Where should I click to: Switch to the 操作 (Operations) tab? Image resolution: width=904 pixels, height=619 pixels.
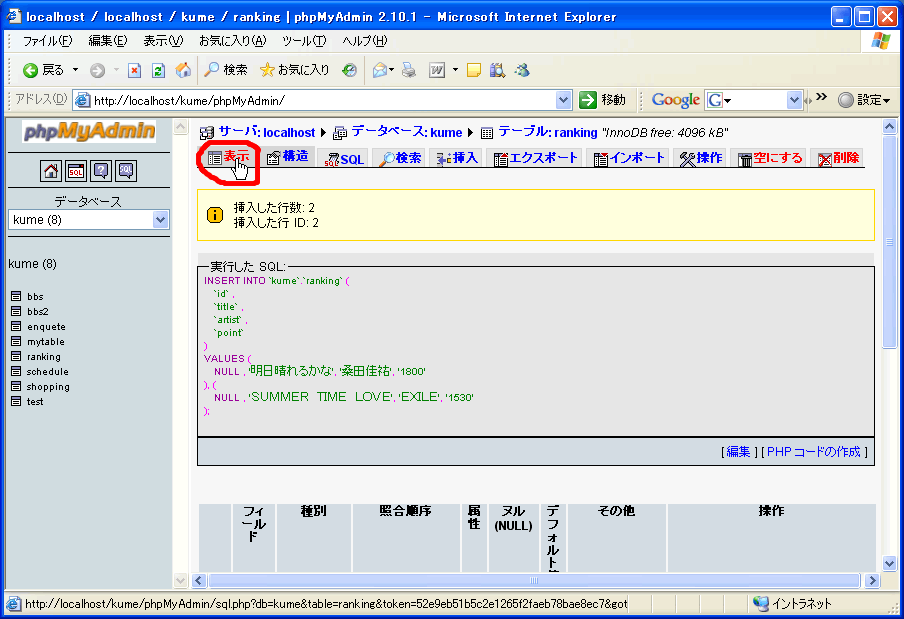700,158
